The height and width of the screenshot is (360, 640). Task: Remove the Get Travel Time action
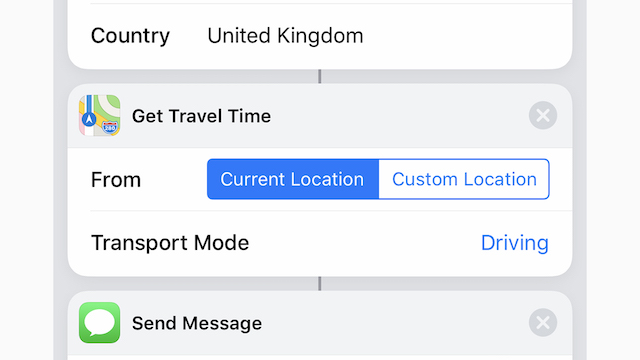[543, 116]
